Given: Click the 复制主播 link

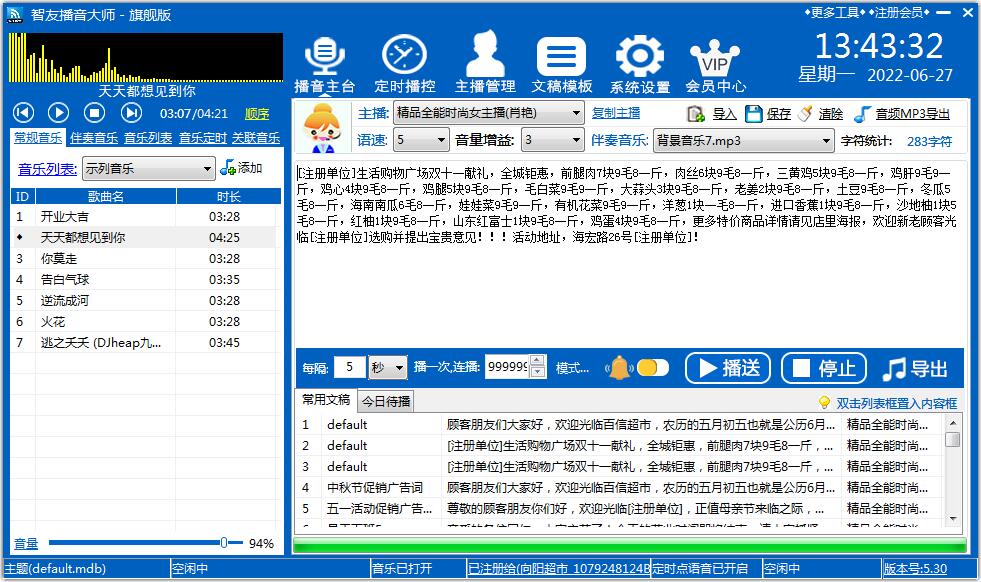Looking at the screenshot, I should click(616, 113).
